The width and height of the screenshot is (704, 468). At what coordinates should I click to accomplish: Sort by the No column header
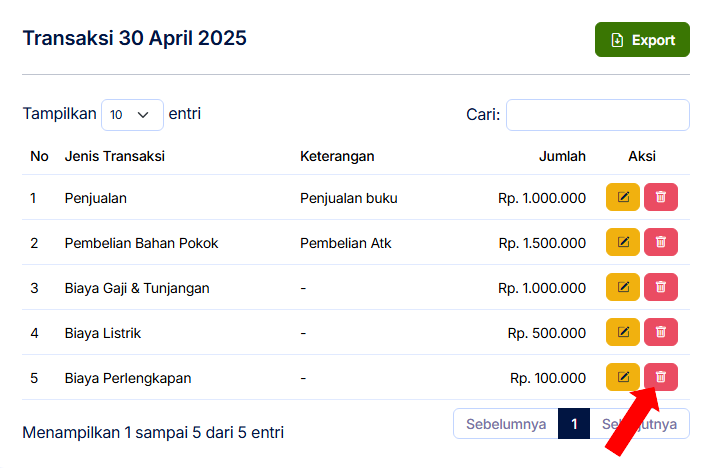pos(39,156)
